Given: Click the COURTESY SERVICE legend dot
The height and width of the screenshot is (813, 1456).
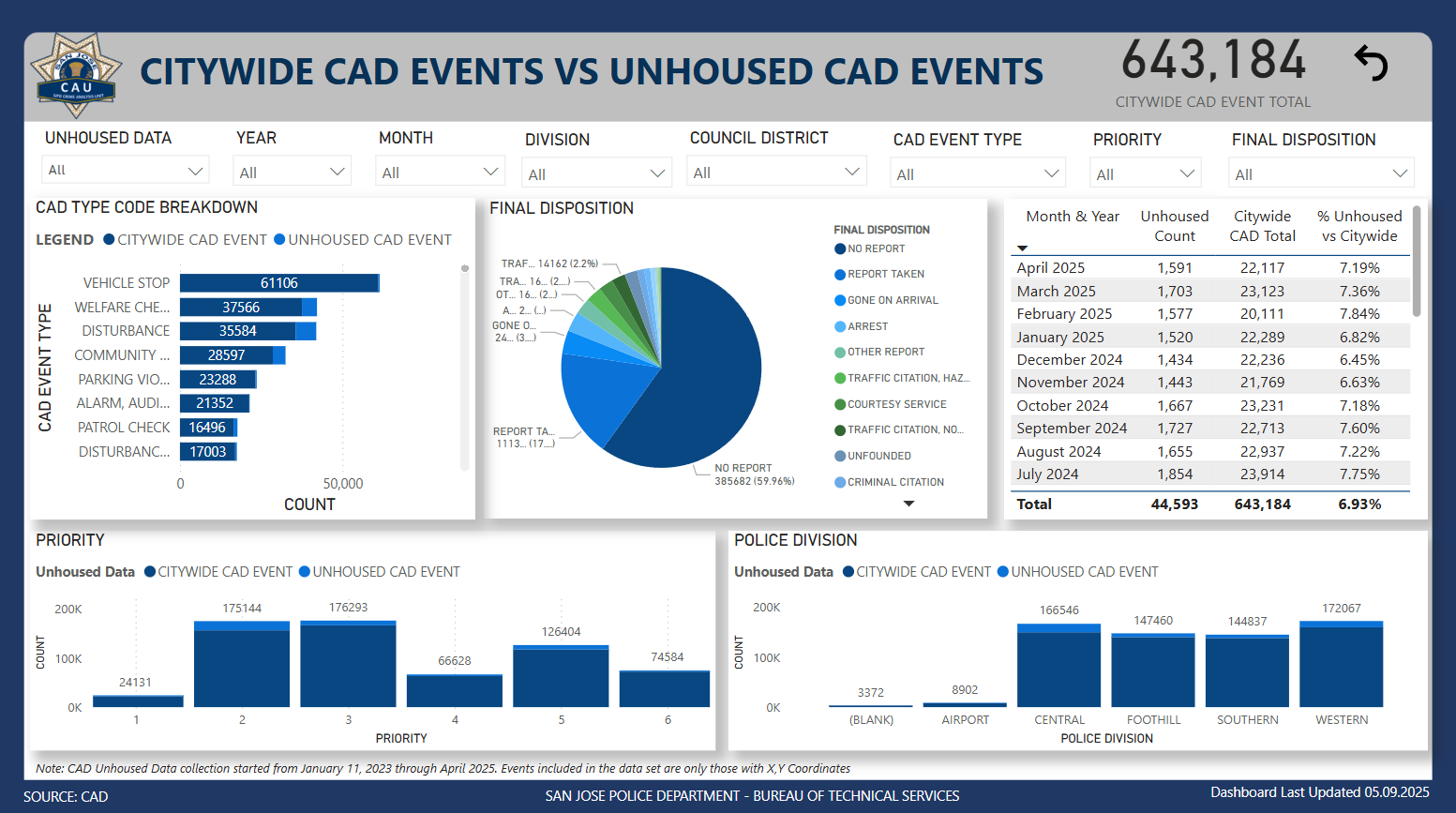Looking at the screenshot, I should pyautogui.click(x=840, y=404).
